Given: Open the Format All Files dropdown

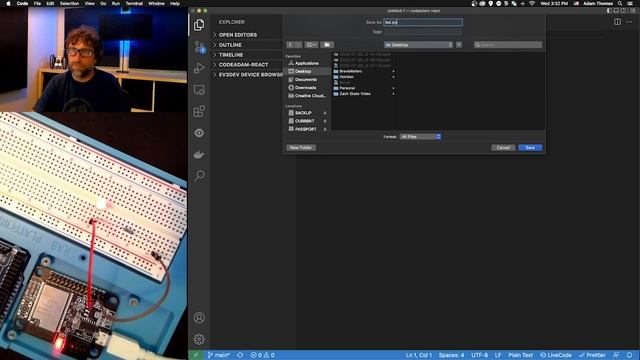Looking at the screenshot, I should tap(420, 137).
